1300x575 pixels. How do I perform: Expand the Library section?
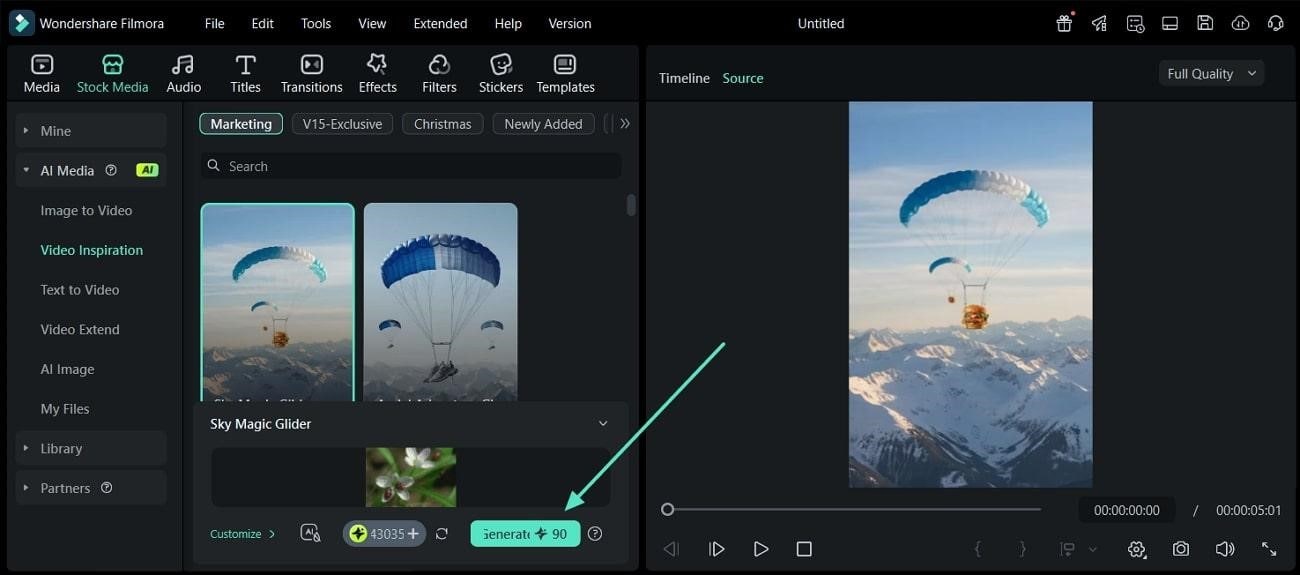(27, 449)
